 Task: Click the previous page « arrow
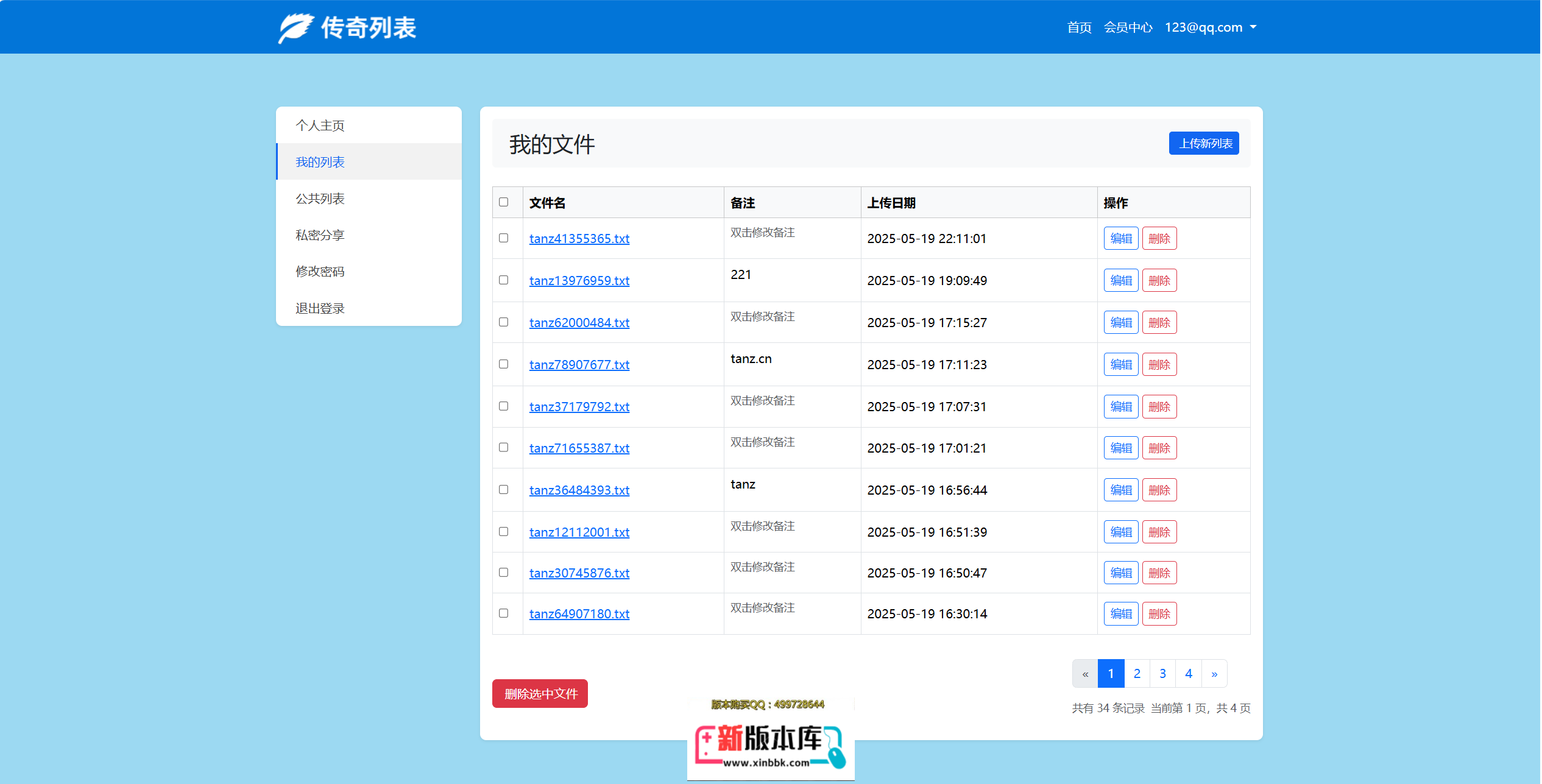pyautogui.click(x=1085, y=674)
